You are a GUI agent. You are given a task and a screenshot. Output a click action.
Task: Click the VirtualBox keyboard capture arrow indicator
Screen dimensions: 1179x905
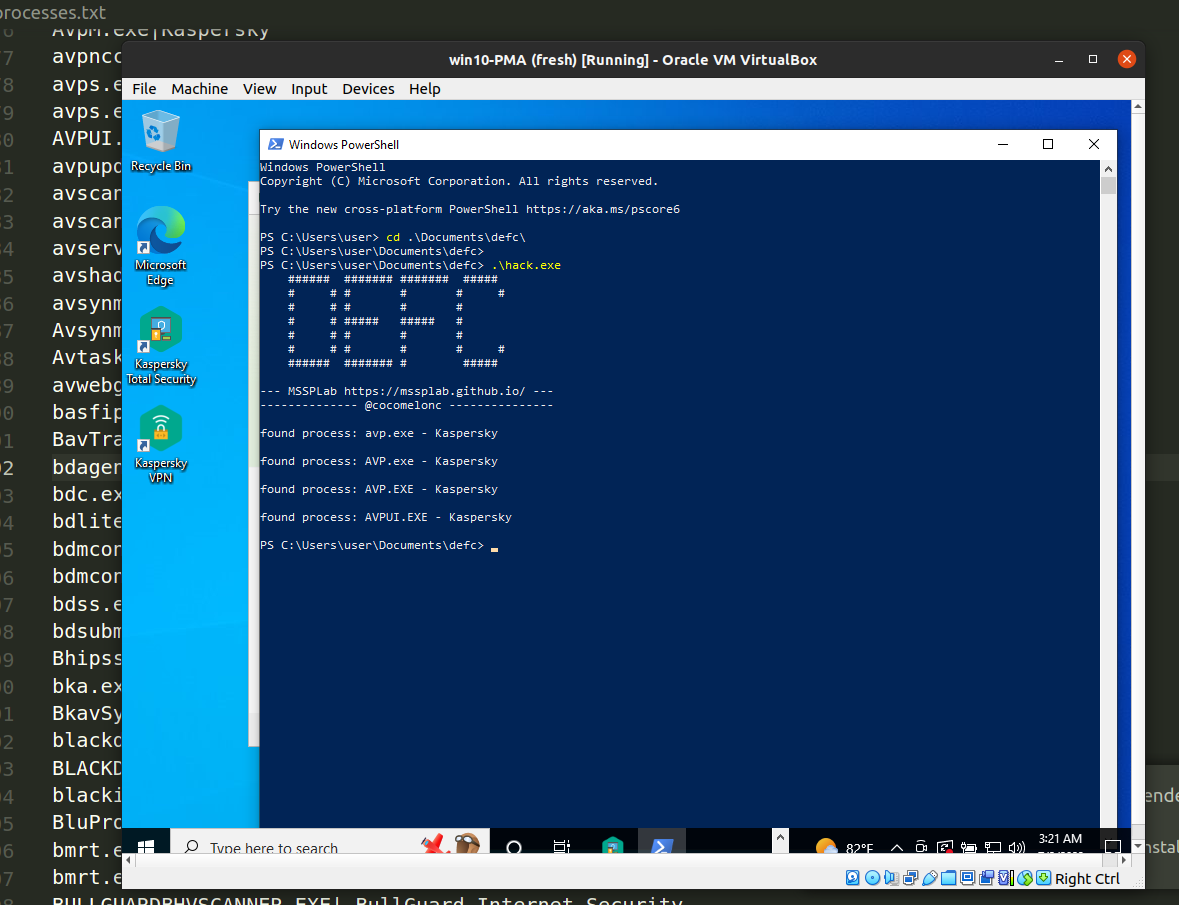point(1043,878)
